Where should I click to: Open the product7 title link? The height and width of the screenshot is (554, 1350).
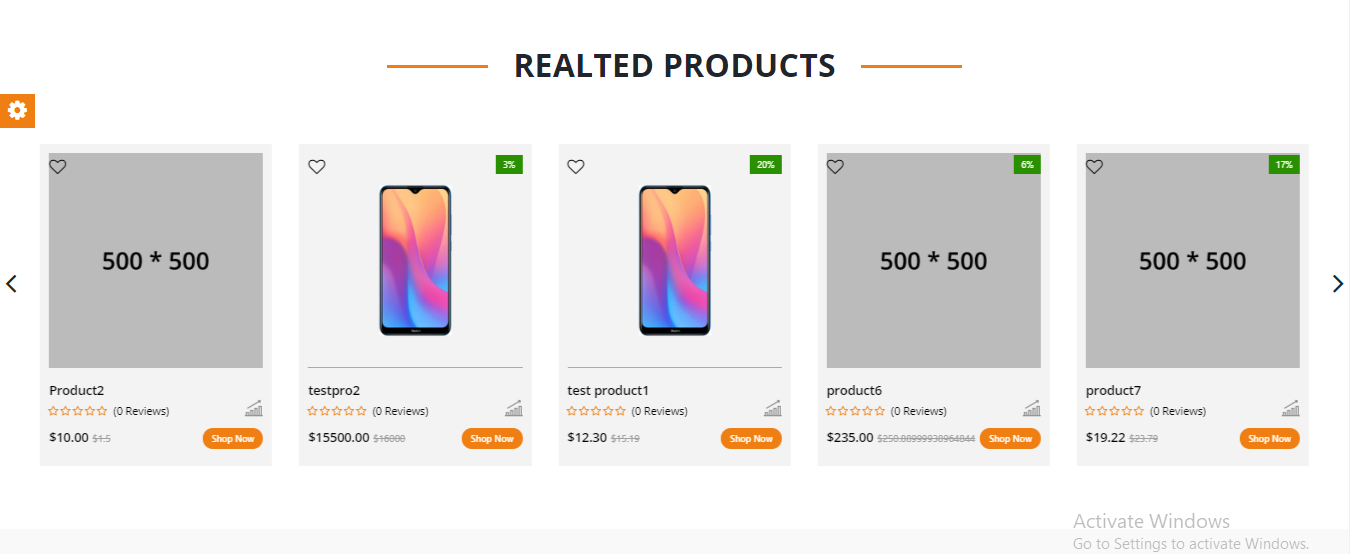pos(1113,391)
